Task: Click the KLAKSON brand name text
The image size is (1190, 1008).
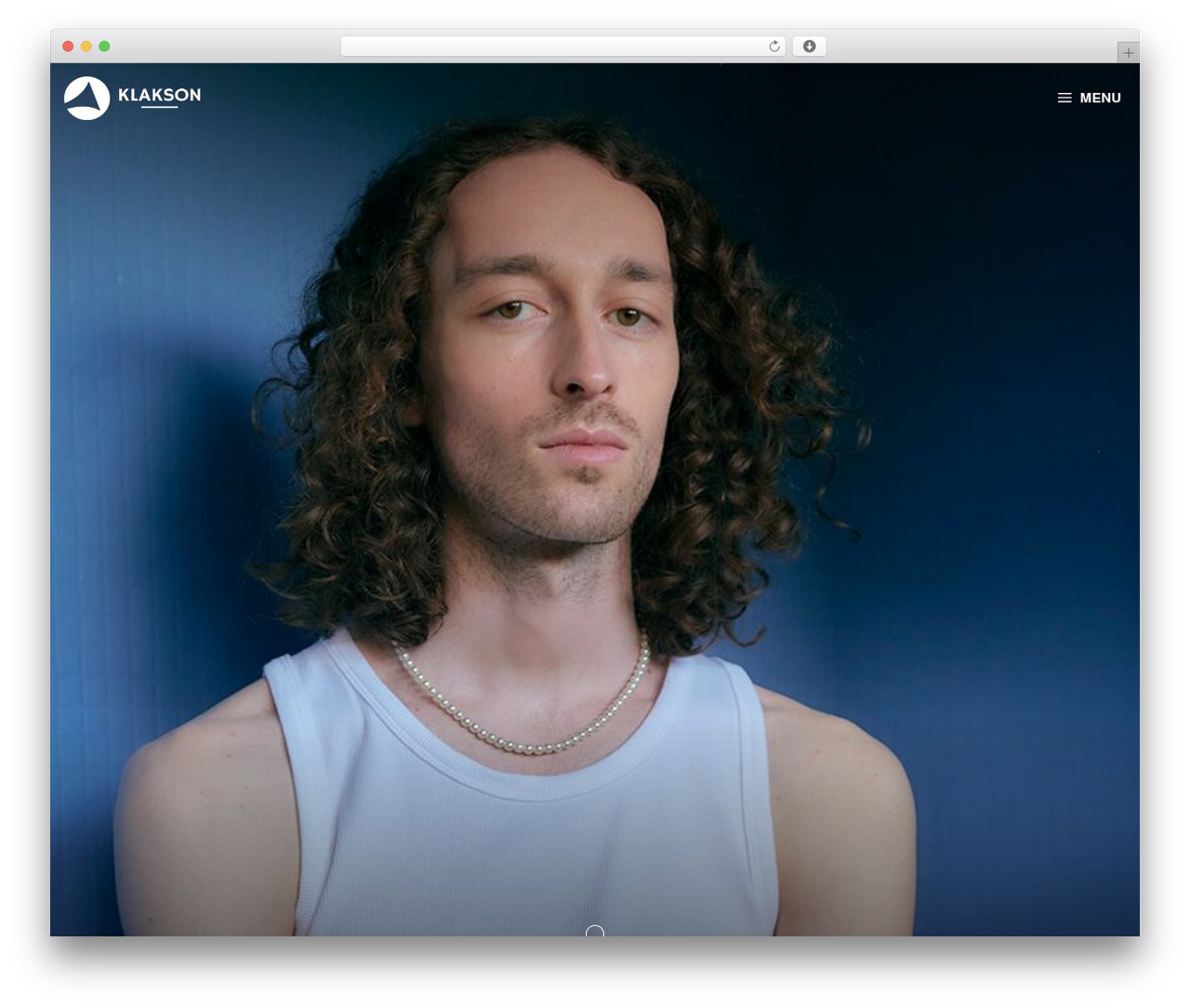Action: click(x=159, y=95)
